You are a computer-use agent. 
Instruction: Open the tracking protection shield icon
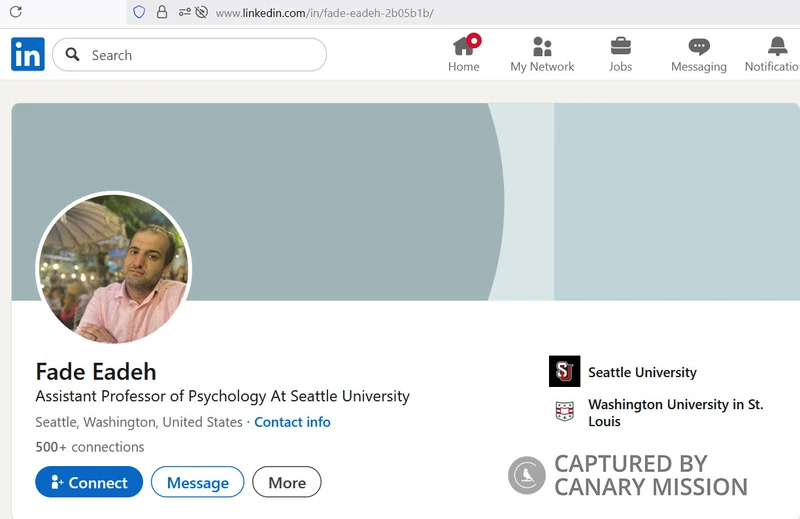click(x=139, y=12)
